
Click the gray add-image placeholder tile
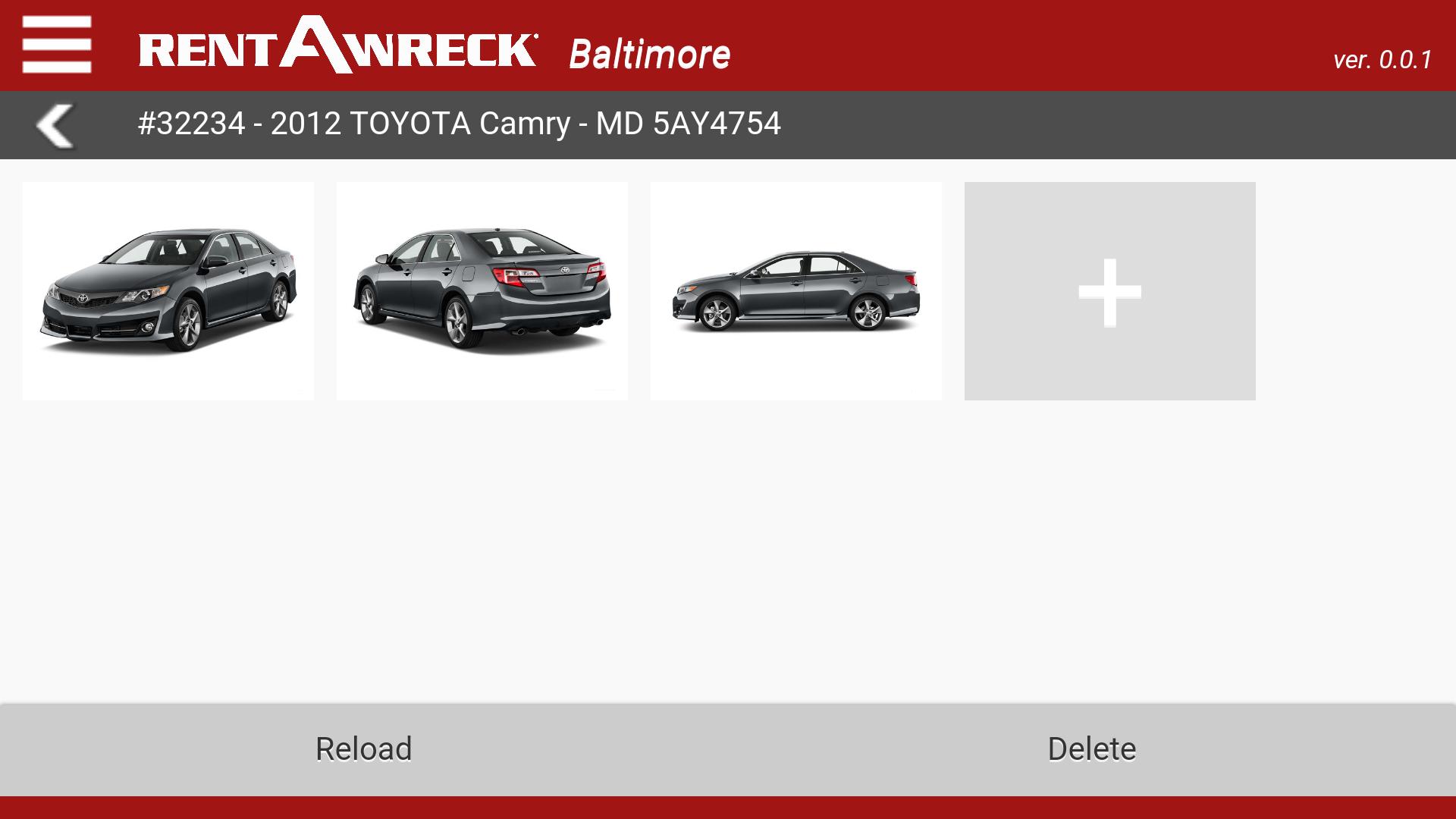click(x=1110, y=291)
